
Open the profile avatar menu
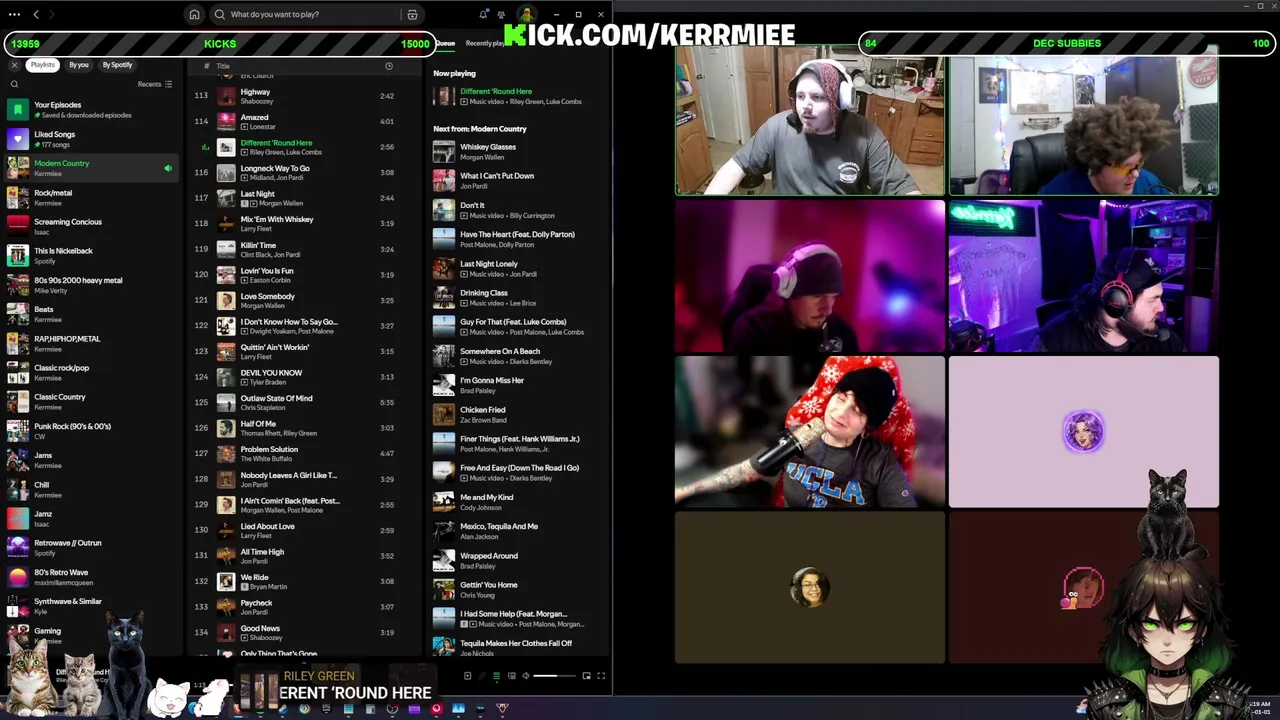point(525,13)
